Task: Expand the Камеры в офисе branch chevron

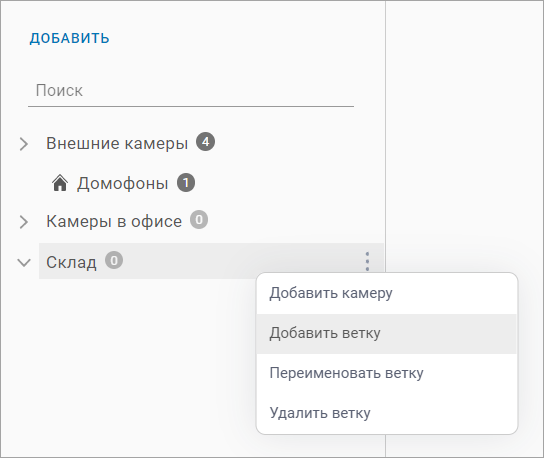Action: pos(24,222)
